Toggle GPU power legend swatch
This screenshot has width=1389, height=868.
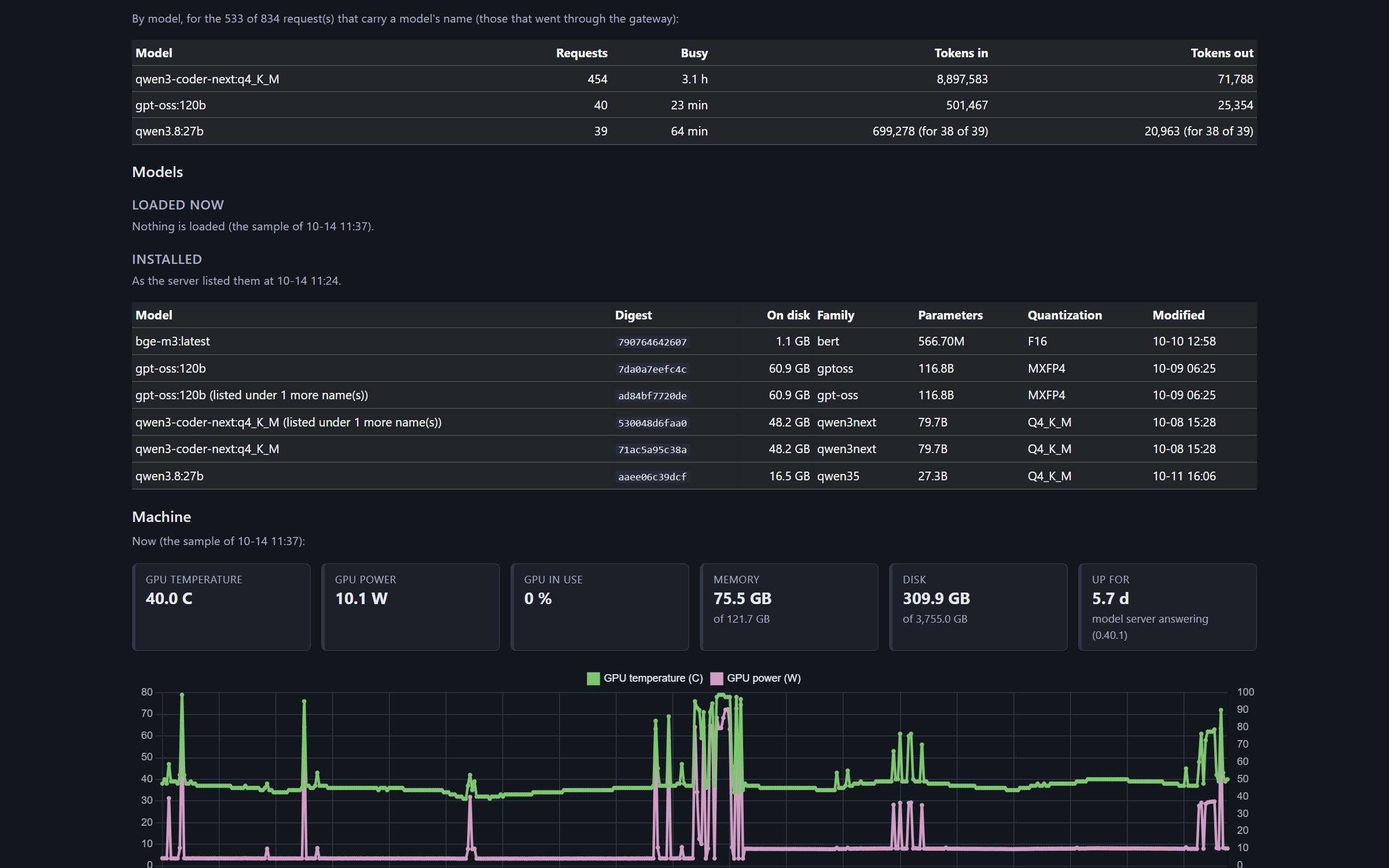716,678
